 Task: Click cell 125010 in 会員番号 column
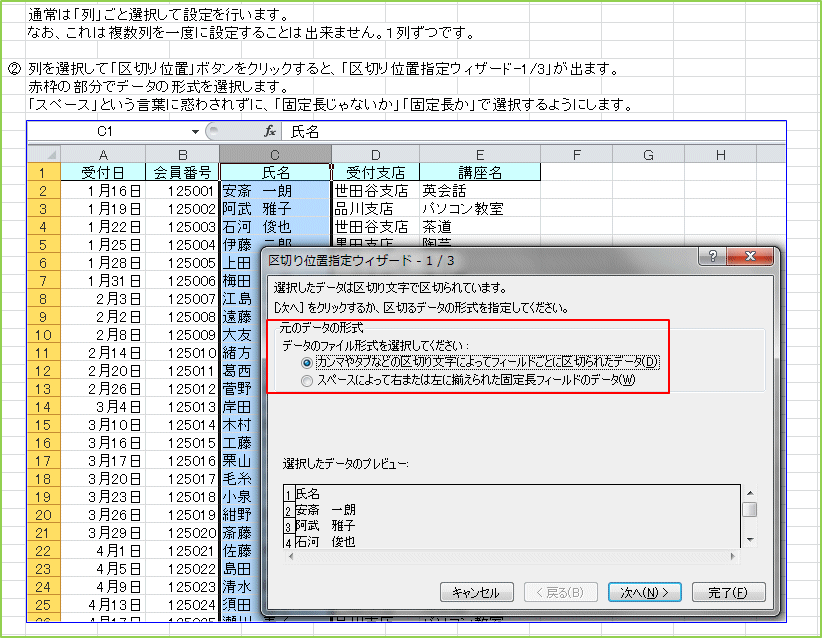(182, 353)
